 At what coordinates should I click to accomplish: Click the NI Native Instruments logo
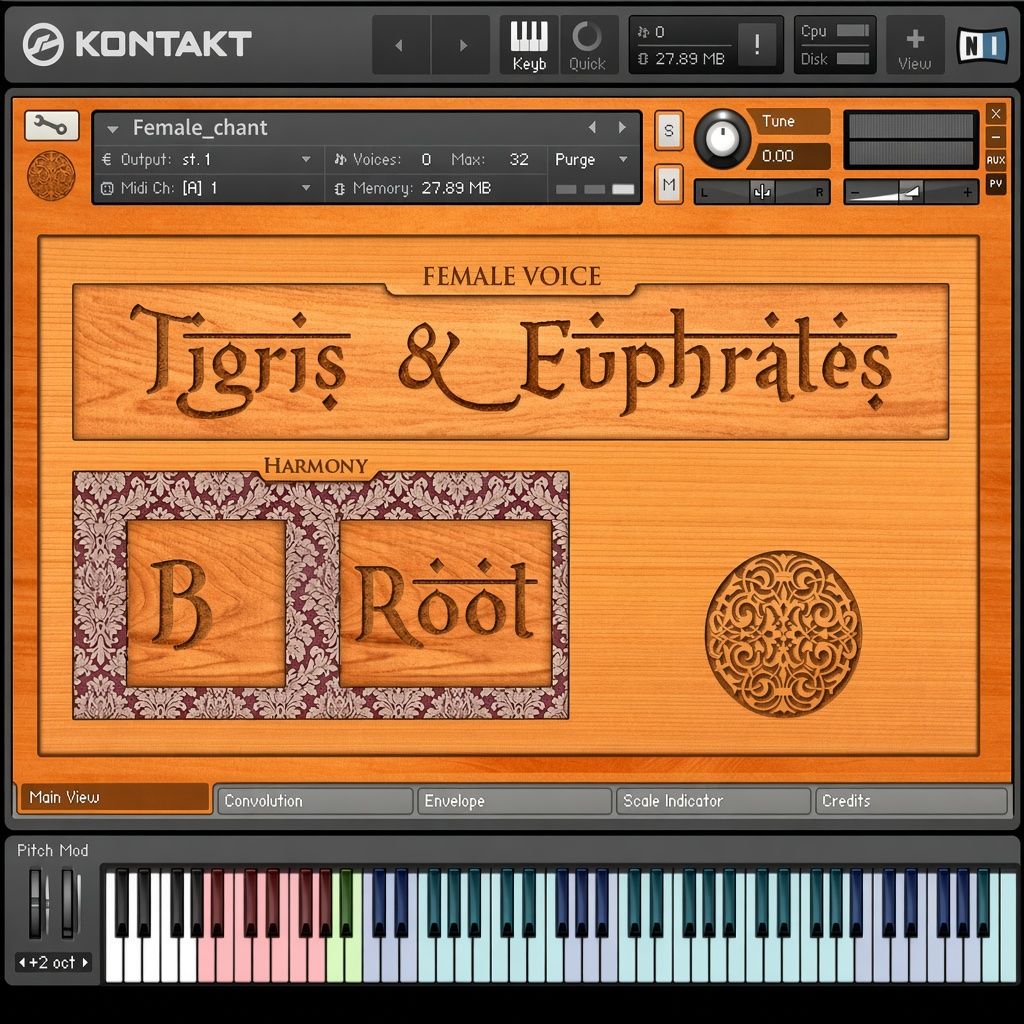pos(983,45)
